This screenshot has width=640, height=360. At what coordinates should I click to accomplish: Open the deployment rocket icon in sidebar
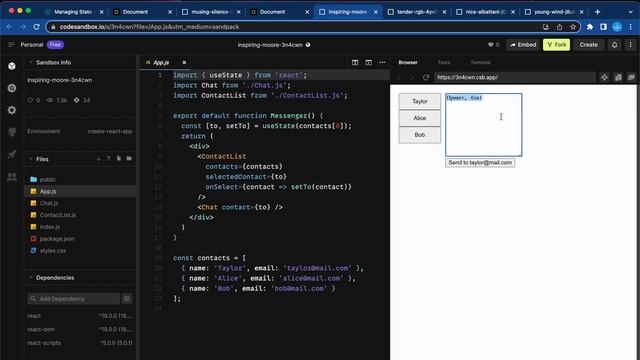(x=12, y=154)
